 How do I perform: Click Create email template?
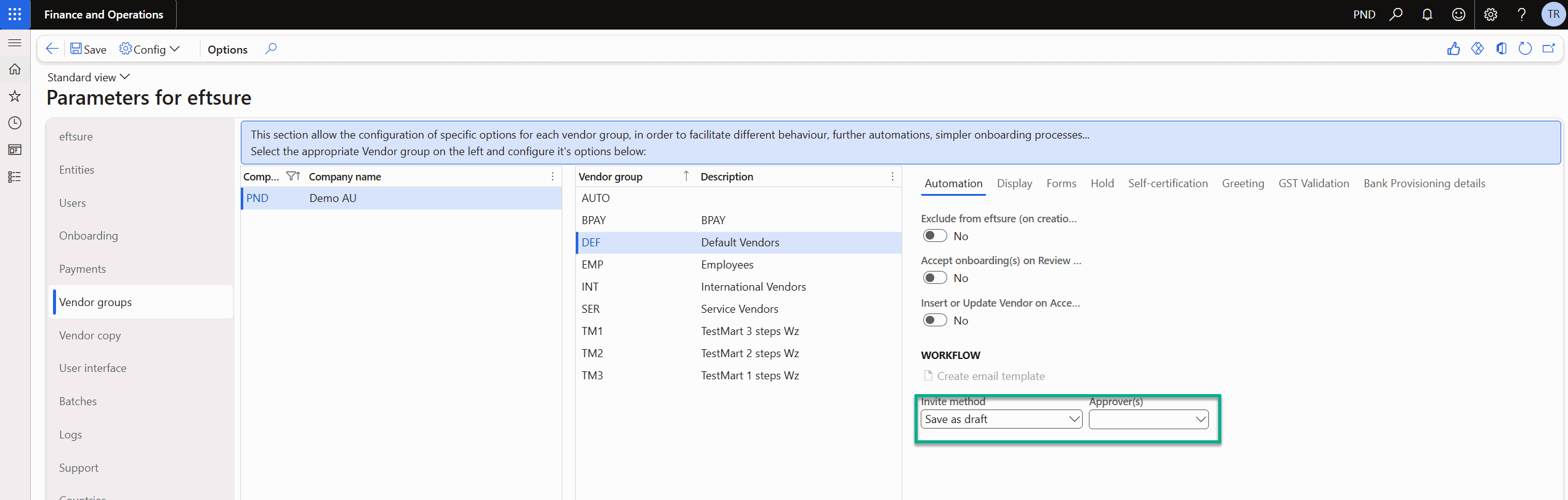[984, 376]
